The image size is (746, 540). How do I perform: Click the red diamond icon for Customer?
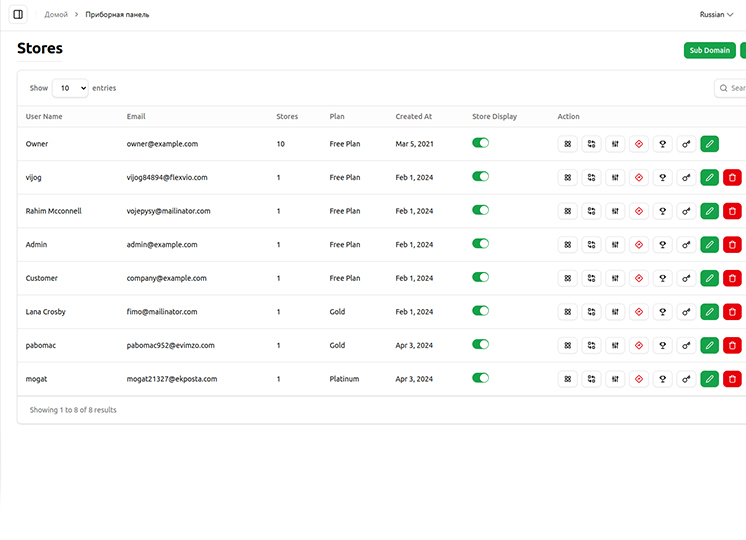pyautogui.click(x=638, y=278)
